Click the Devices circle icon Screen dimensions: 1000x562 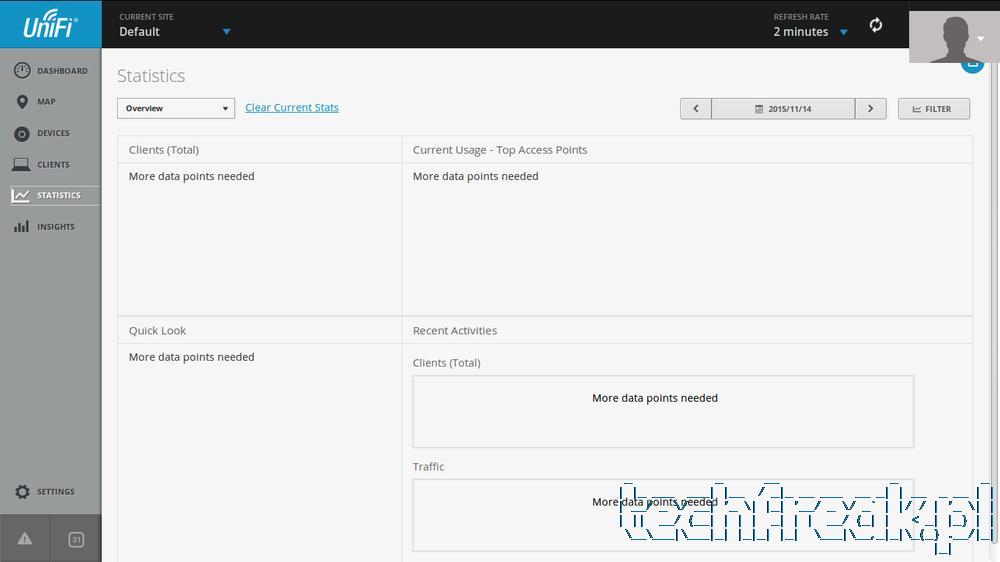(22, 133)
